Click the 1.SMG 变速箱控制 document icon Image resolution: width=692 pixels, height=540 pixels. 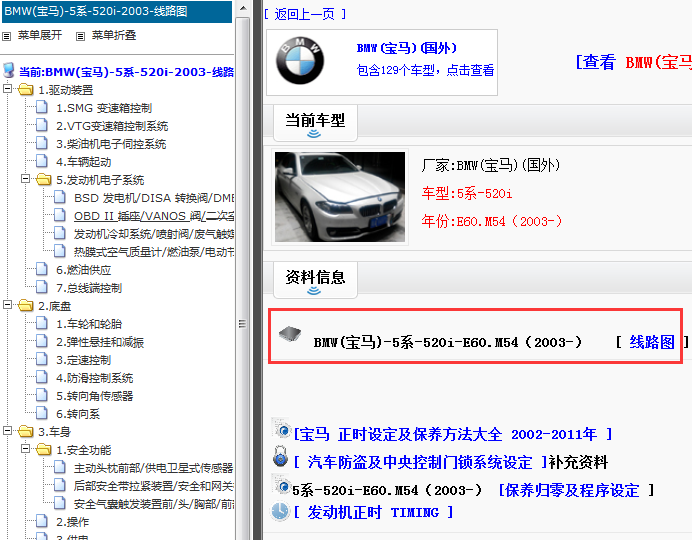42,107
